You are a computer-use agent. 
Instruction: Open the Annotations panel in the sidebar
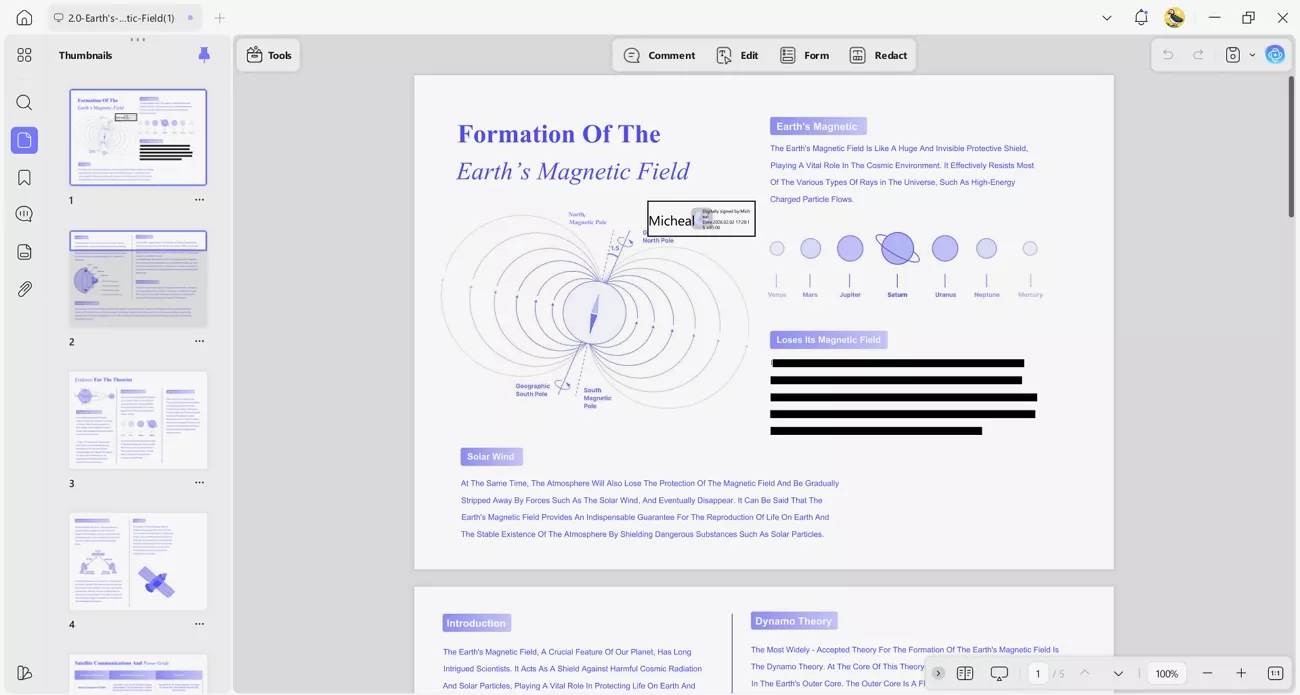click(24, 214)
